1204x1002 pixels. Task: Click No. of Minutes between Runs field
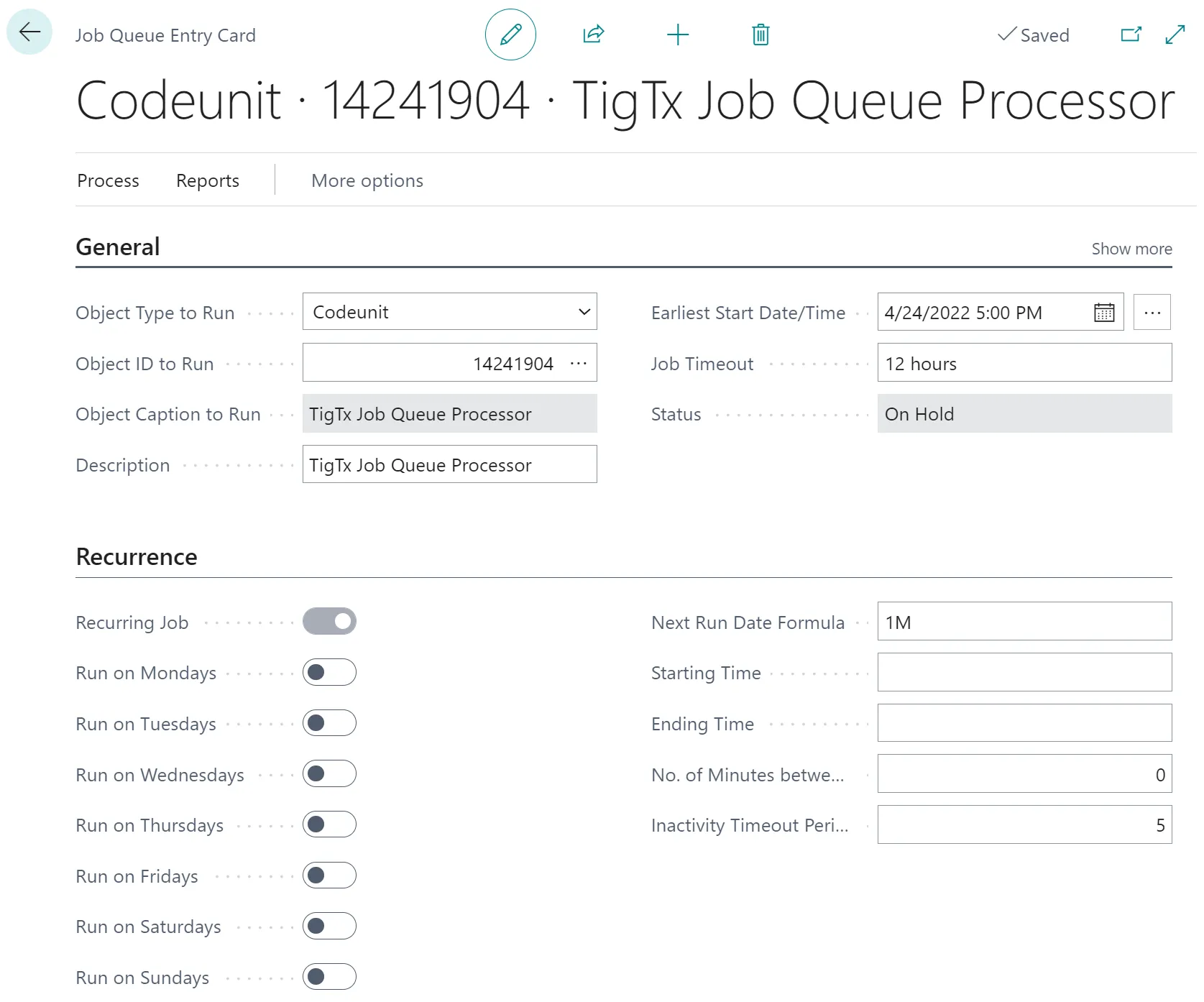pyautogui.click(x=1024, y=773)
